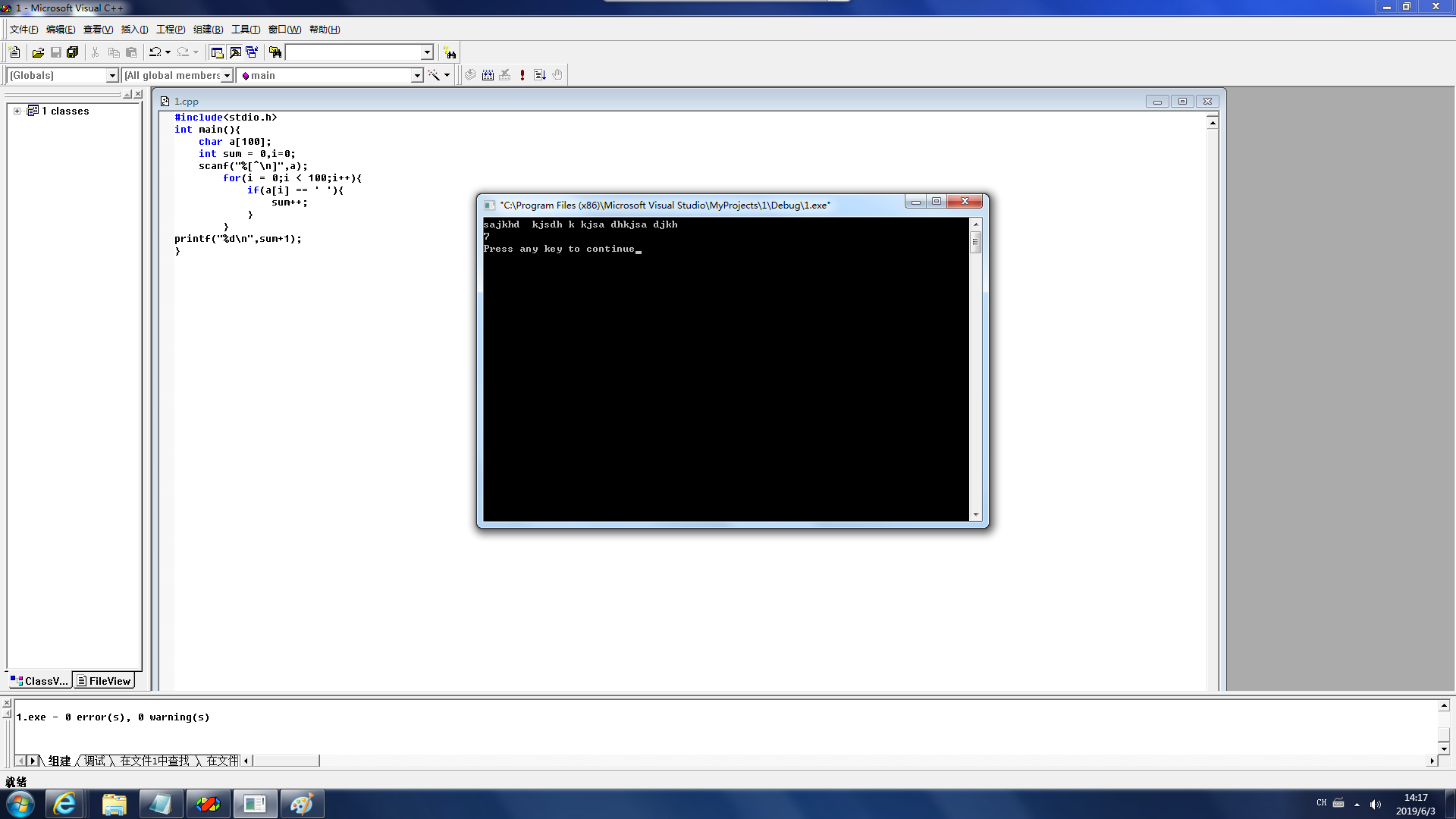The width and height of the screenshot is (1456, 819).
Task: Click the New Text File icon
Action: click(14, 52)
